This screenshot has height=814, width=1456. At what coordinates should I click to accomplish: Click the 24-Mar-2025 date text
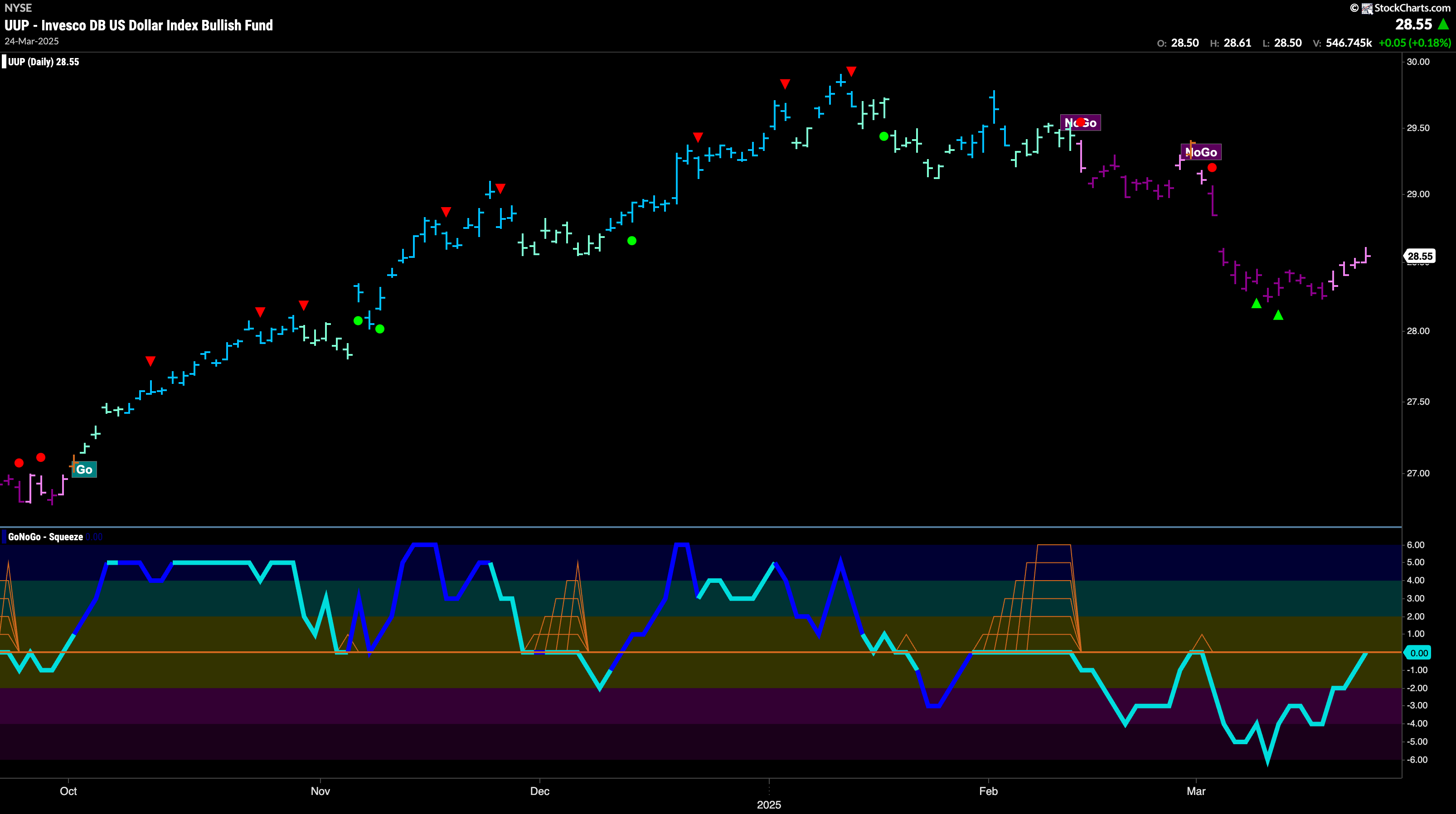pyautogui.click(x=32, y=41)
